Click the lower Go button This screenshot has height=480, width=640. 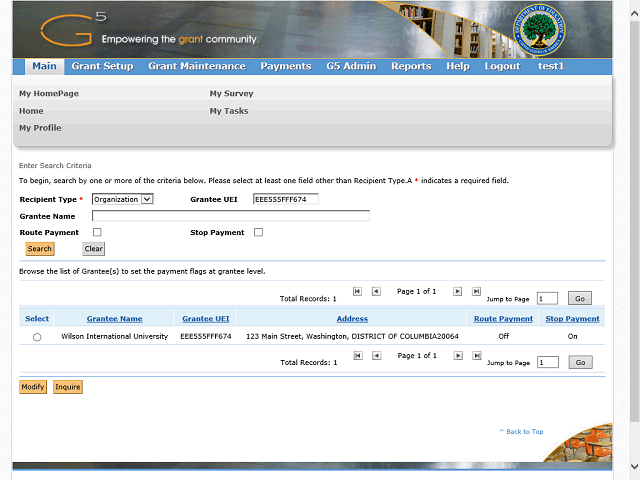(x=580, y=362)
